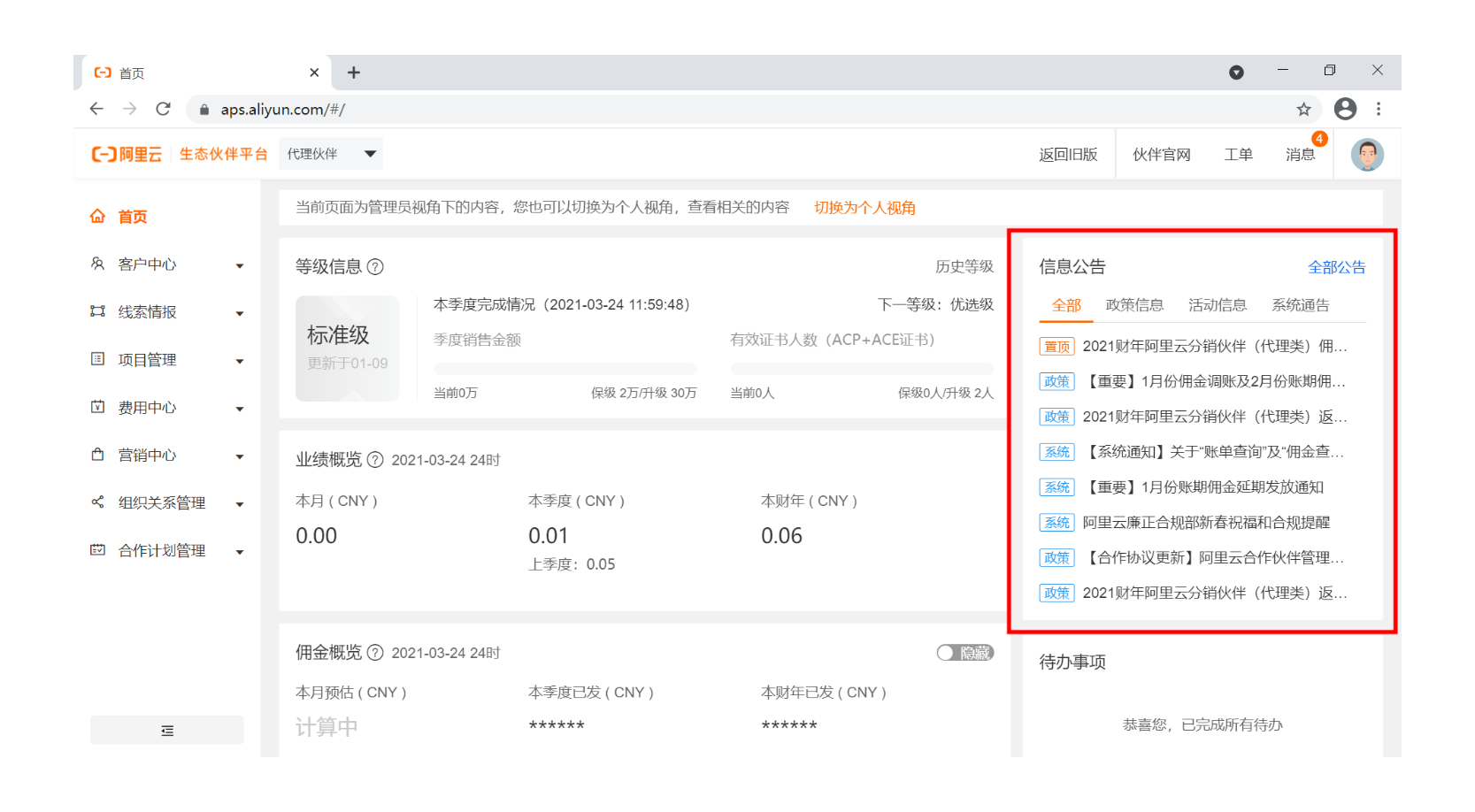
Task: Click the 营销中心 bag icon
Action: coord(97,455)
